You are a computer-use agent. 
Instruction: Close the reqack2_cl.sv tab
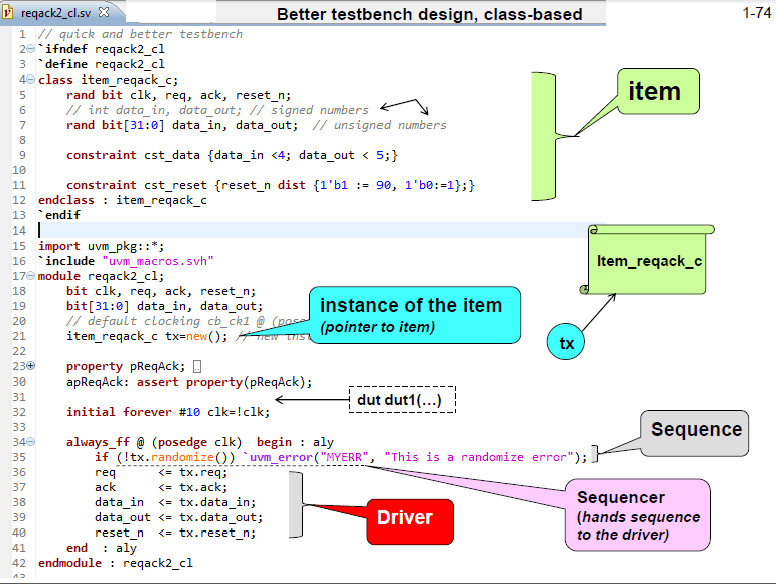[x=104, y=12]
